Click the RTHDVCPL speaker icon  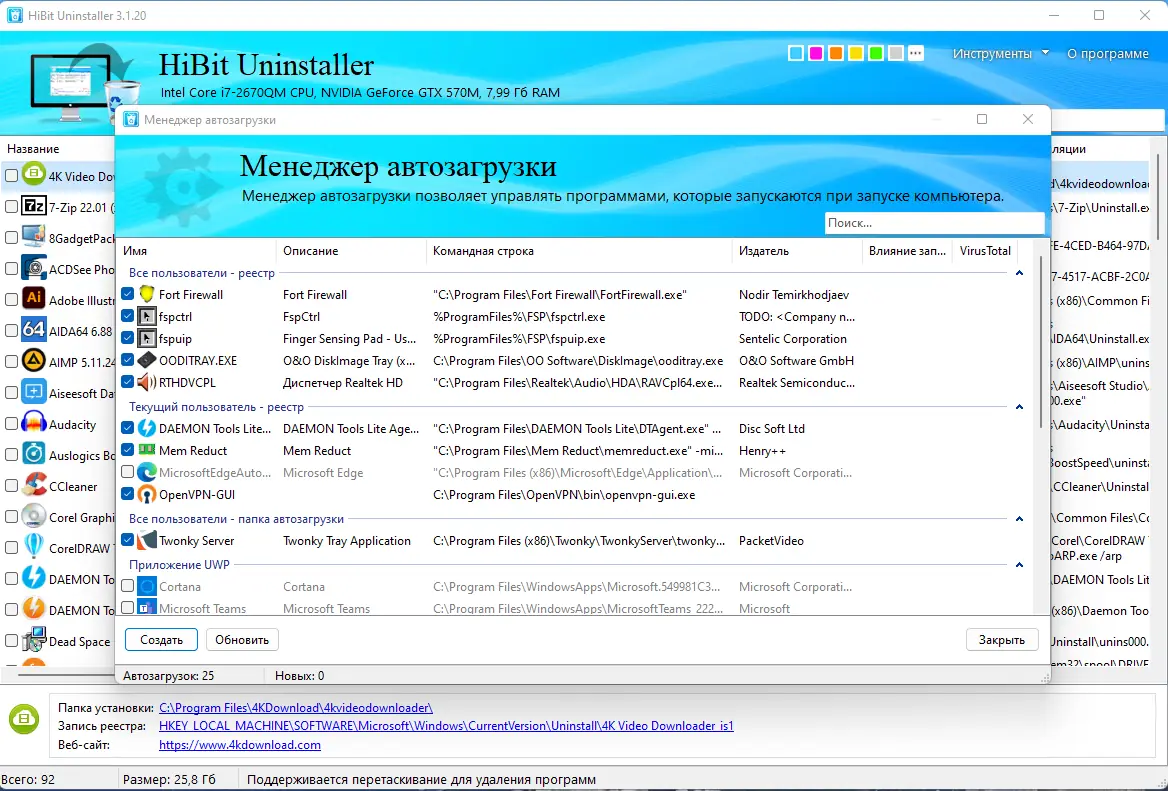point(147,382)
